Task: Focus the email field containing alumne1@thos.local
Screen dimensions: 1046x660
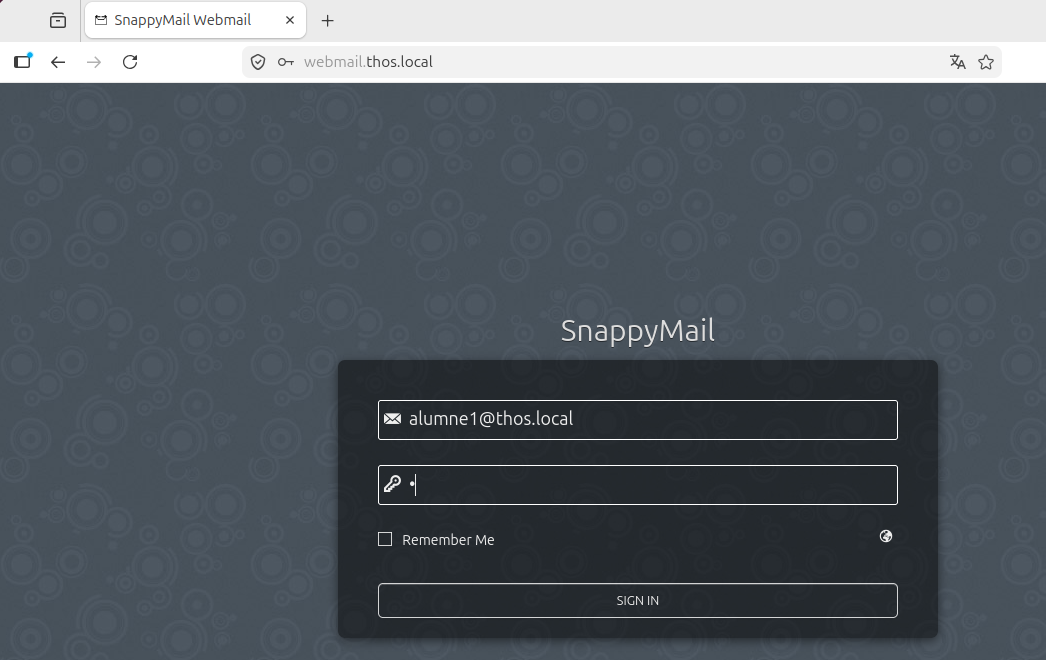Action: pos(637,420)
